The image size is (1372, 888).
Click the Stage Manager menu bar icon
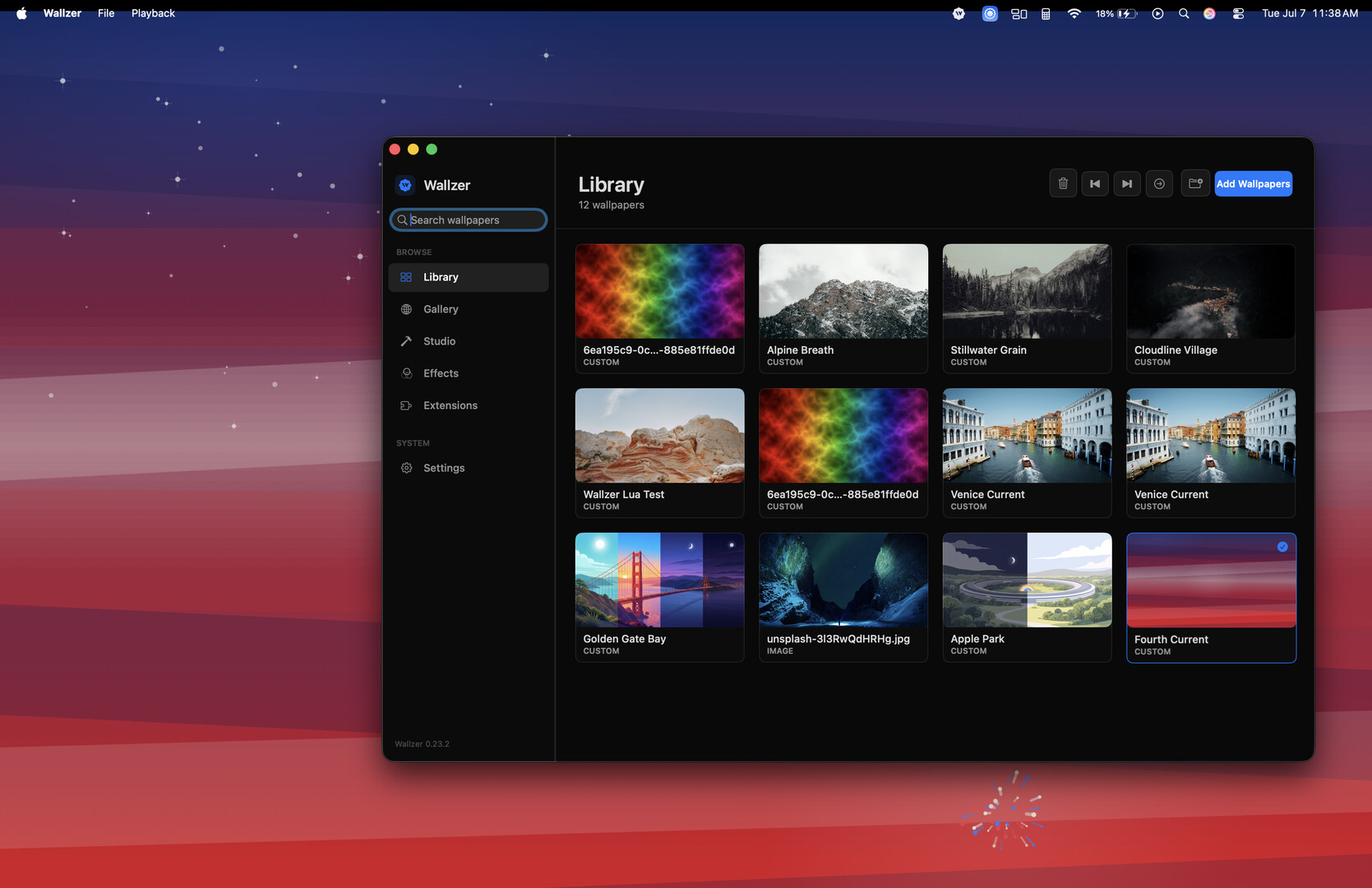(1019, 13)
